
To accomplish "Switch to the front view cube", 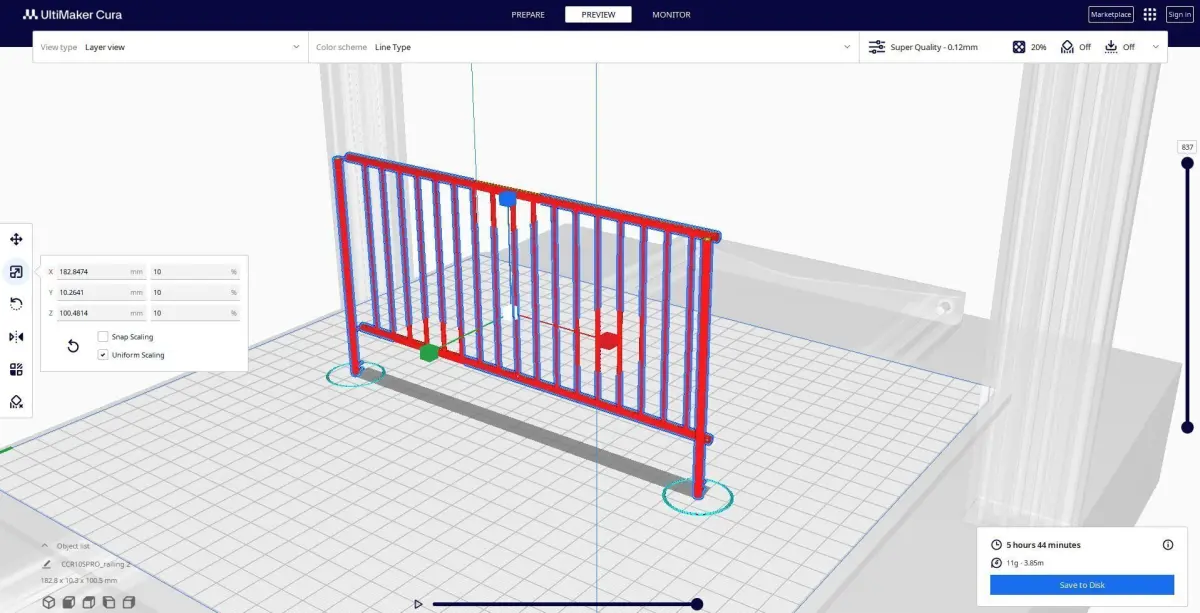I will point(68,602).
